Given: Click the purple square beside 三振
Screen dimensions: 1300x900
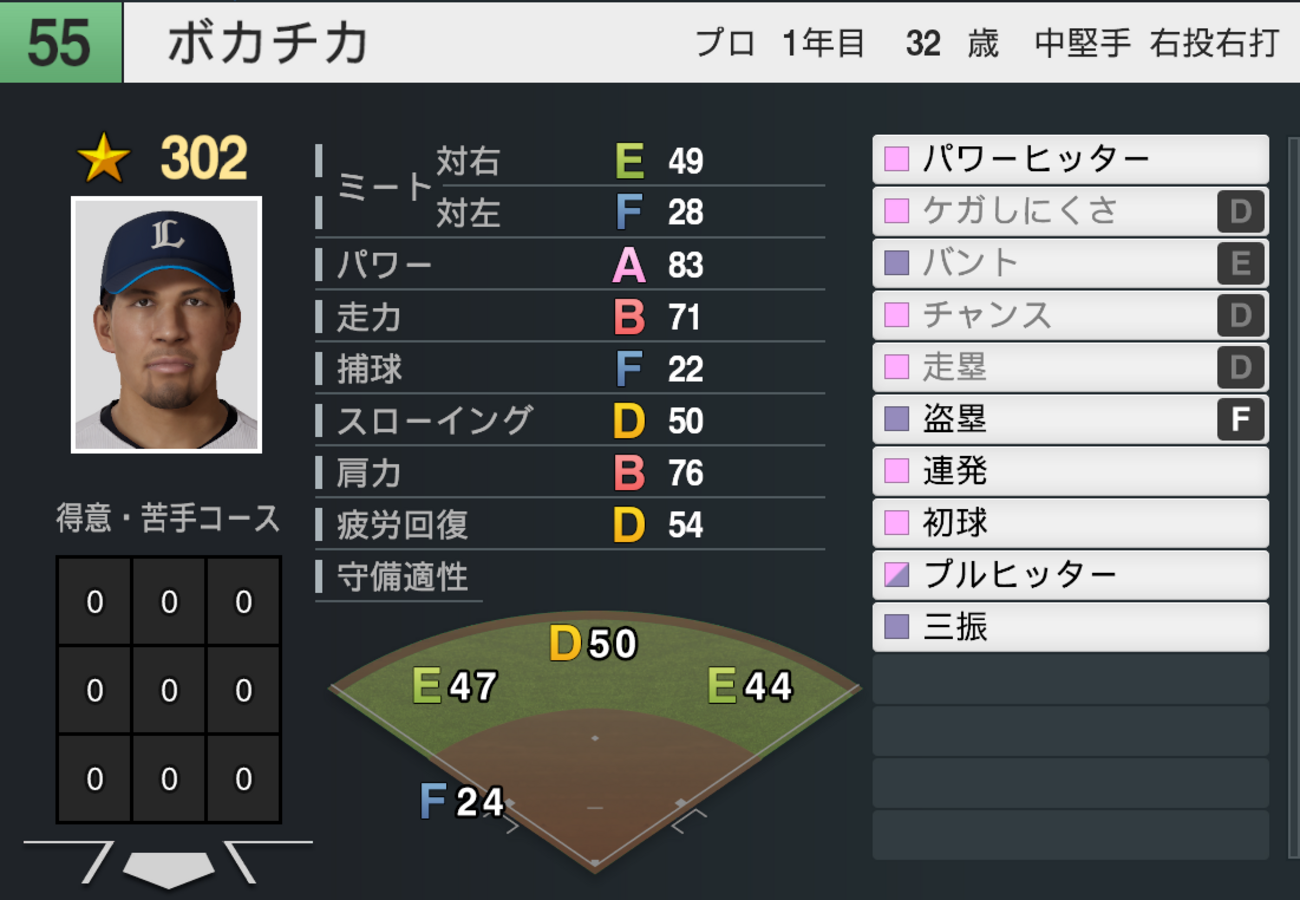Looking at the screenshot, I should coord(897,627).
